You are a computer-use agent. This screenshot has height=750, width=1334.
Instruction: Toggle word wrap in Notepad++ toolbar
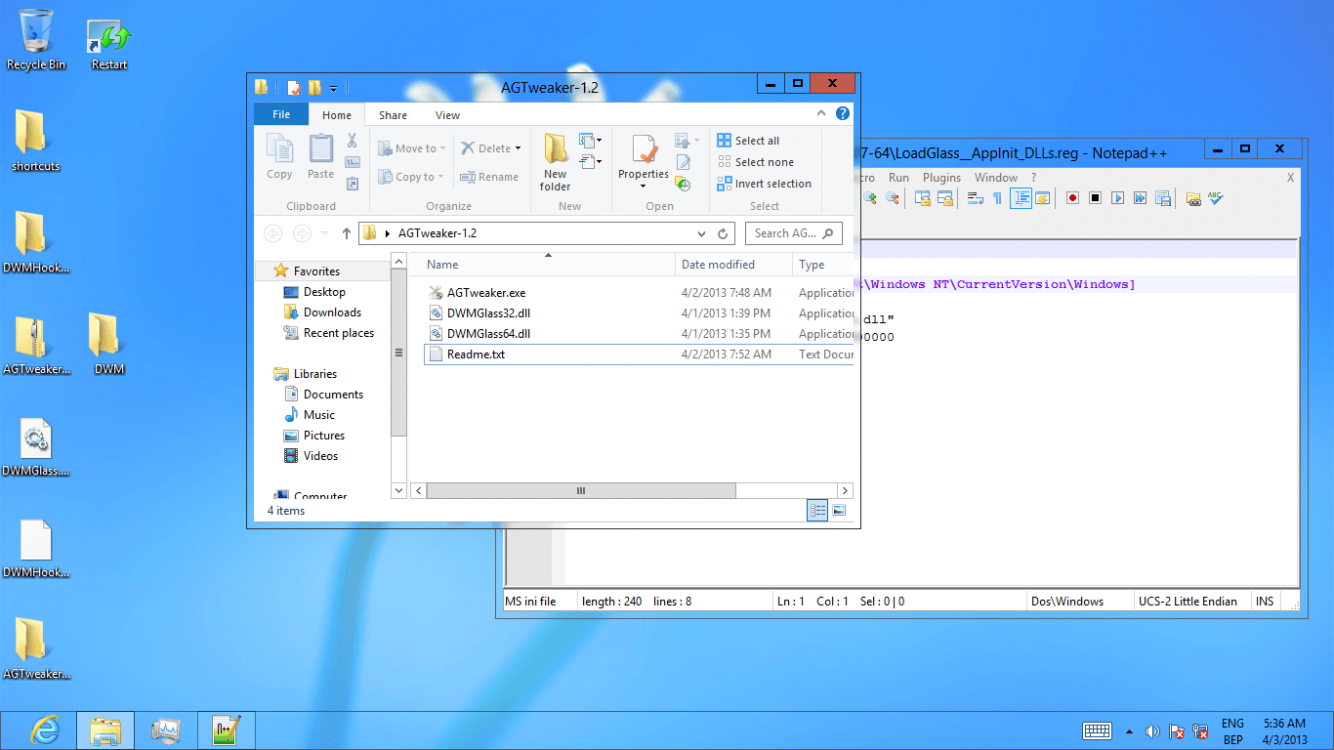tap(975, 199)
